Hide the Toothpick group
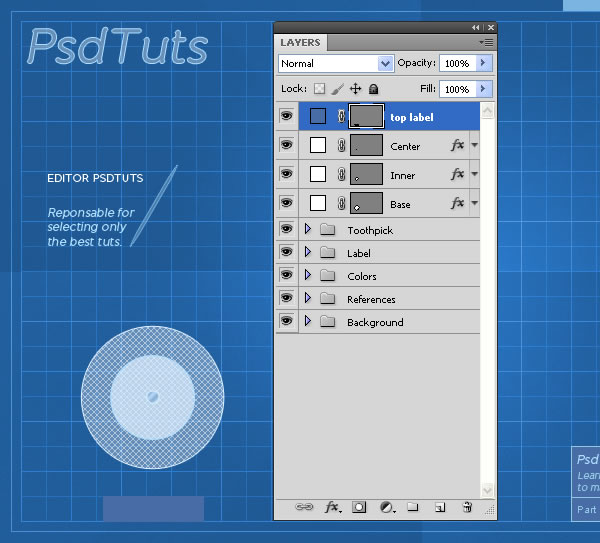Screen dimensions: 600x543 287,229
